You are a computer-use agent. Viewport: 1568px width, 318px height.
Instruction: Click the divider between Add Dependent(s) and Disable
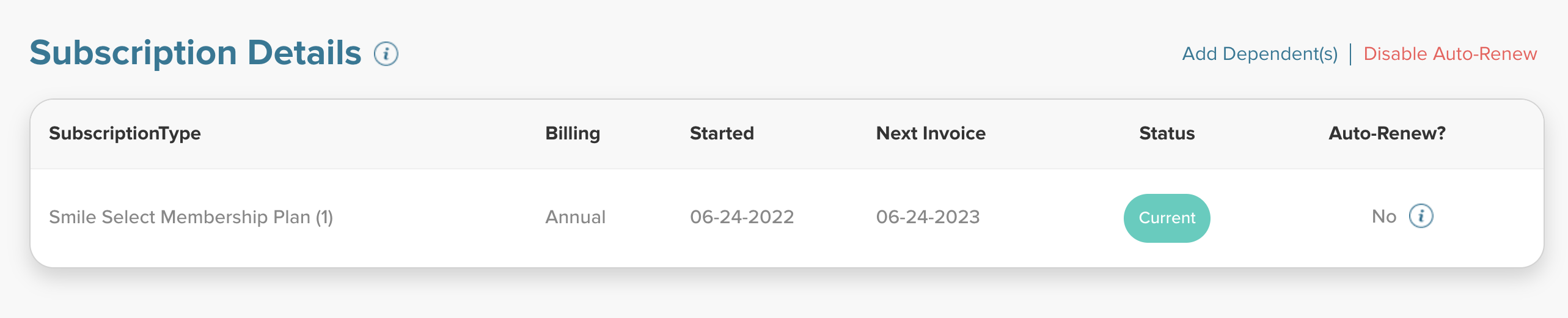click(1350, 54)
